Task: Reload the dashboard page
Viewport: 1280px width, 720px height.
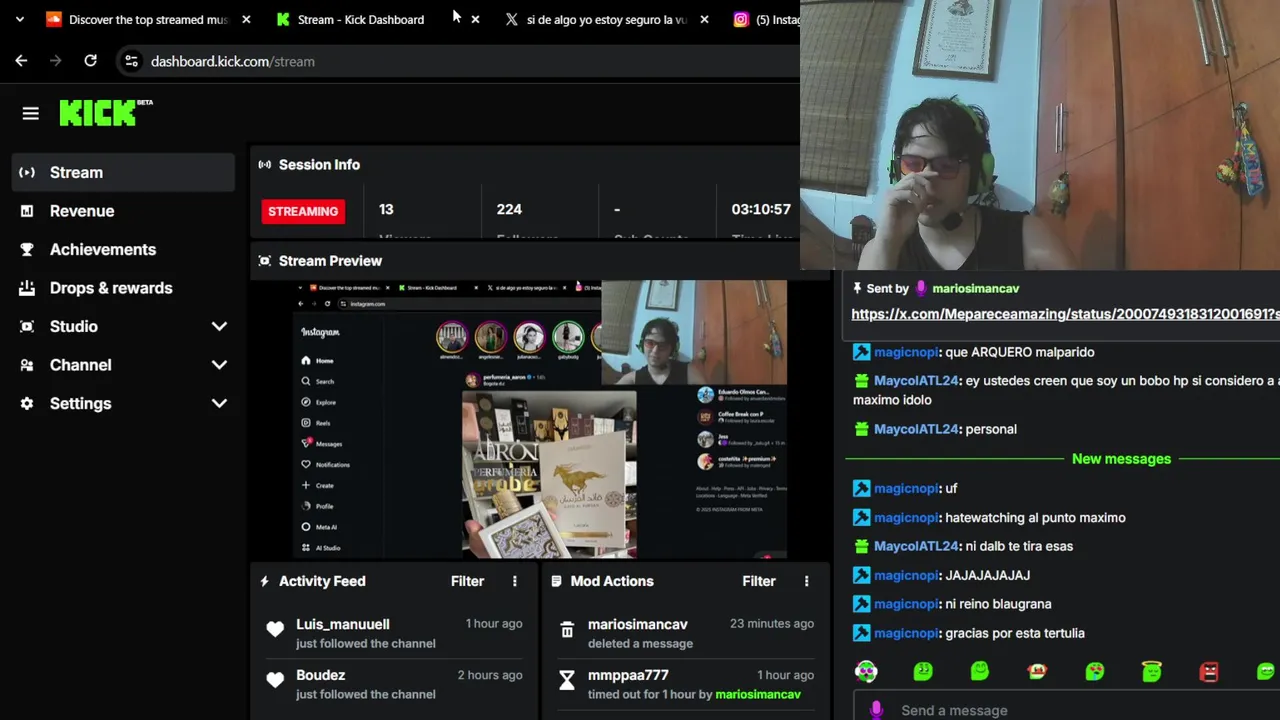Action: (x=90, y=61)
